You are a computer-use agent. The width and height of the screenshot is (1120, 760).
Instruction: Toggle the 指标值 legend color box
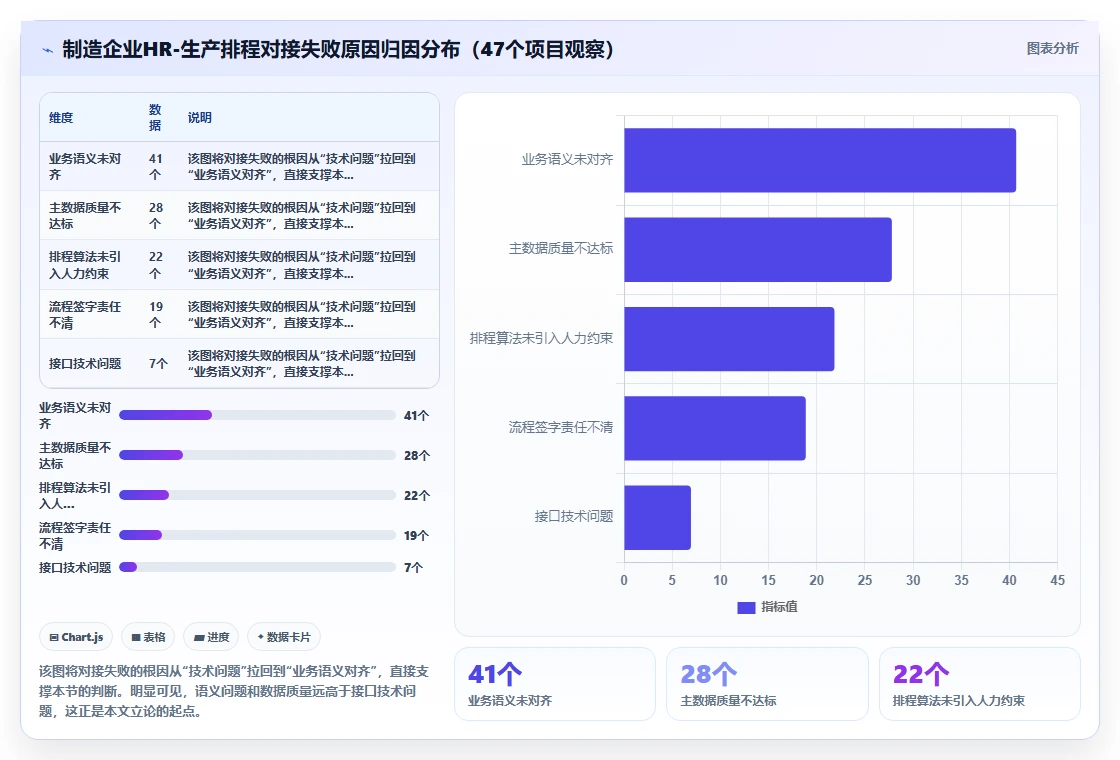[x=746, y=607]
